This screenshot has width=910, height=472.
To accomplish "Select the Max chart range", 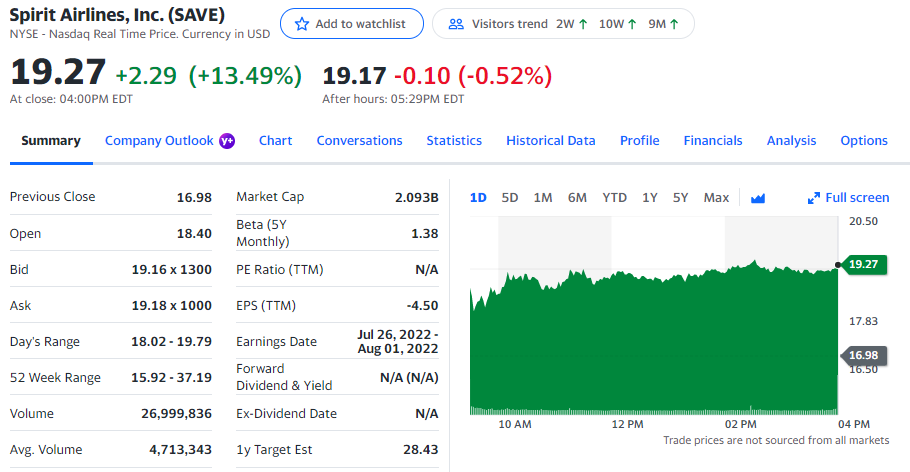I will (716, 198).
